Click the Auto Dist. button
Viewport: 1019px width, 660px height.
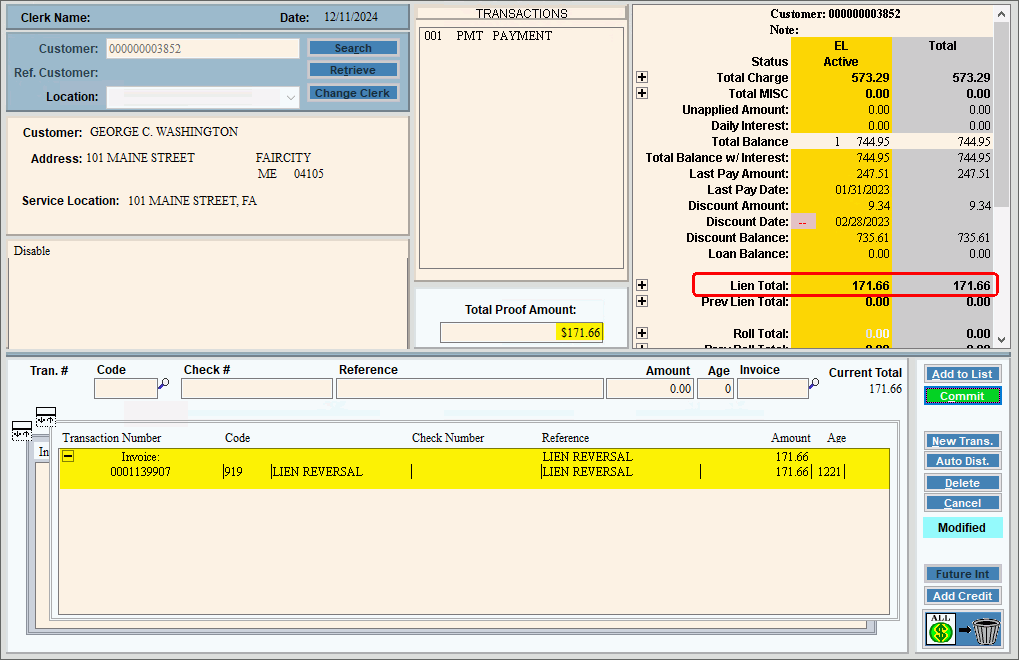(962, 461)
